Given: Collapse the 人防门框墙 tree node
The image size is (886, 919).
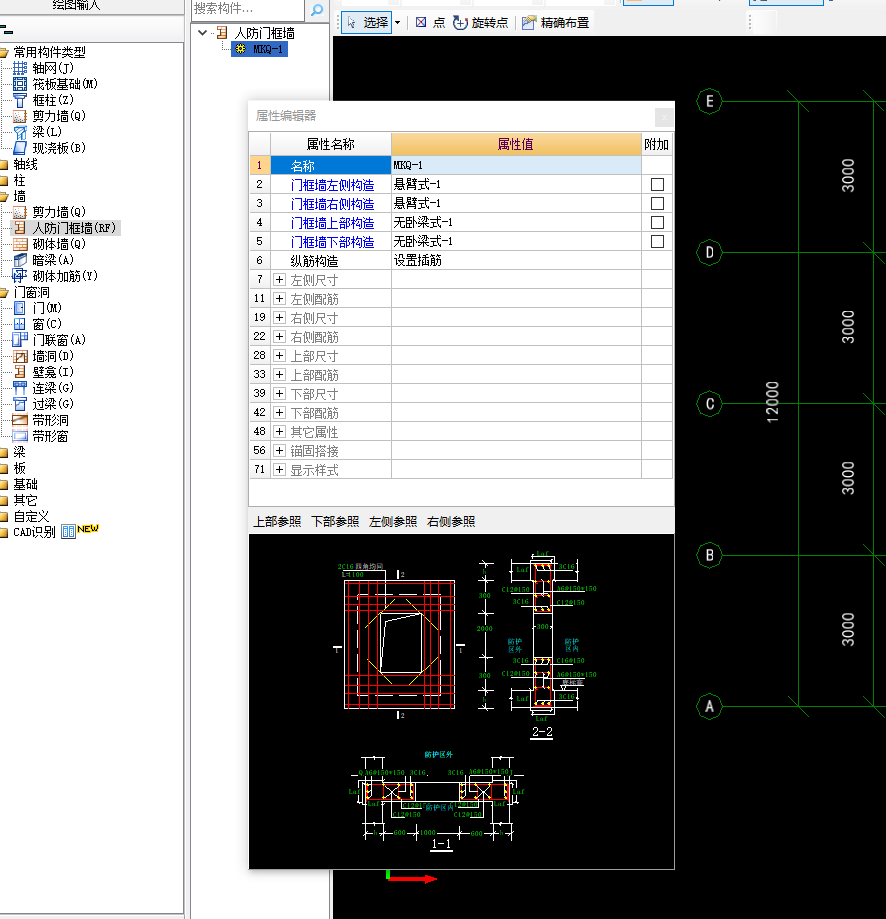Looking at the screenshot, I should (203, 33).
